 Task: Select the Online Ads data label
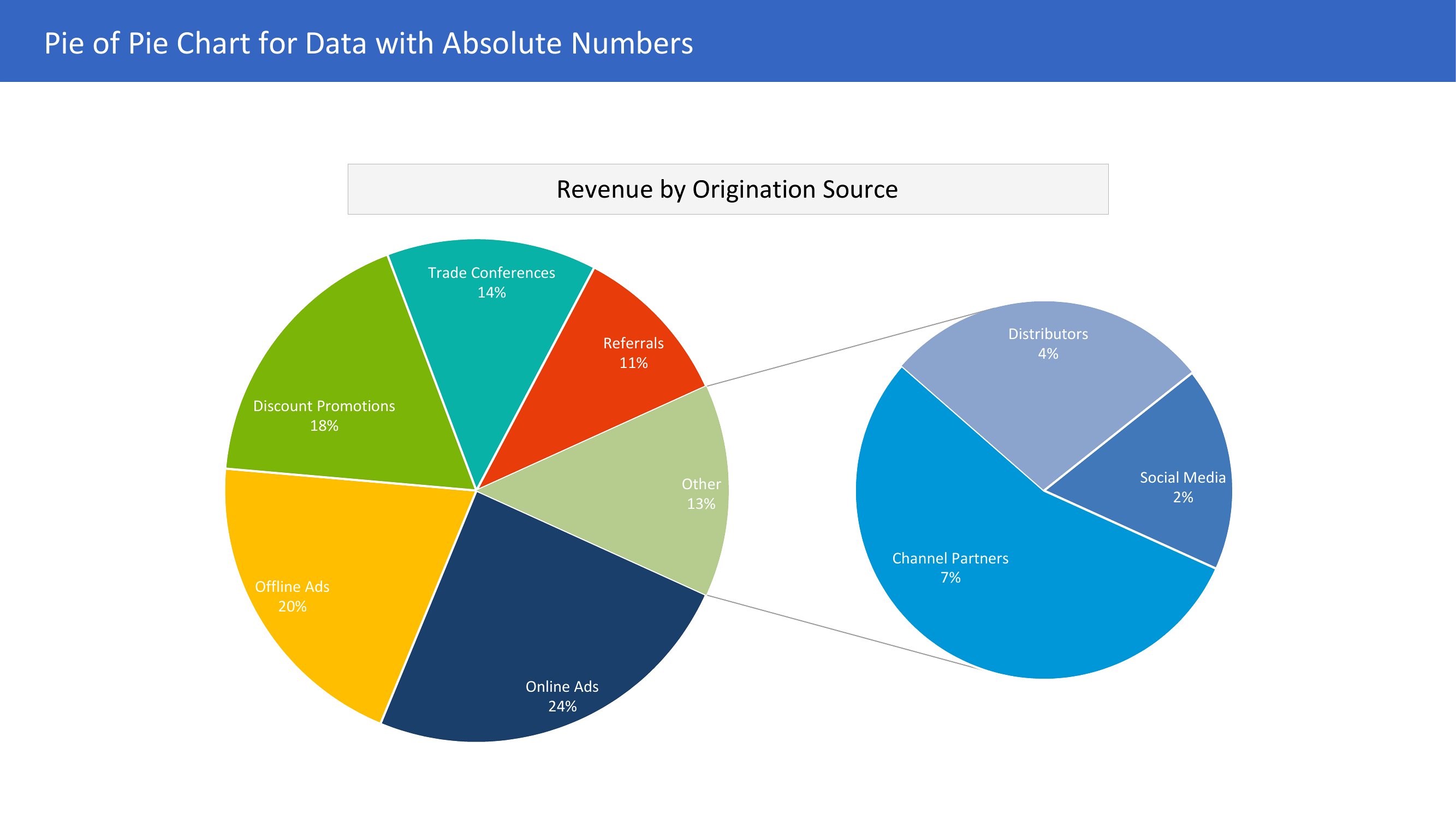[562, 696]
